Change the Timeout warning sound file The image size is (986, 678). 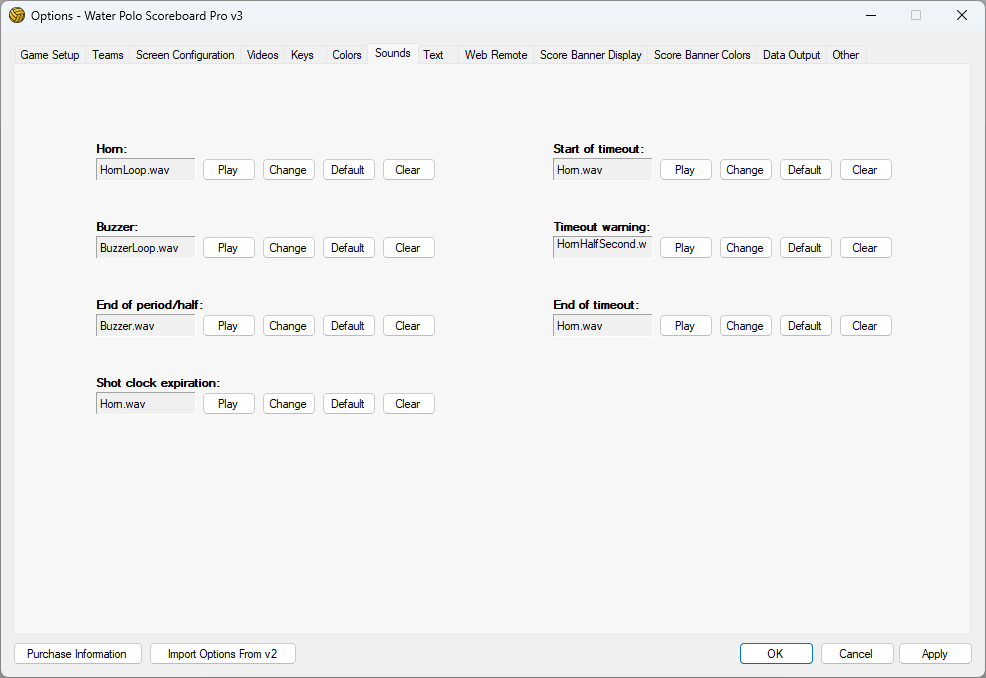[x=745, y=248]
